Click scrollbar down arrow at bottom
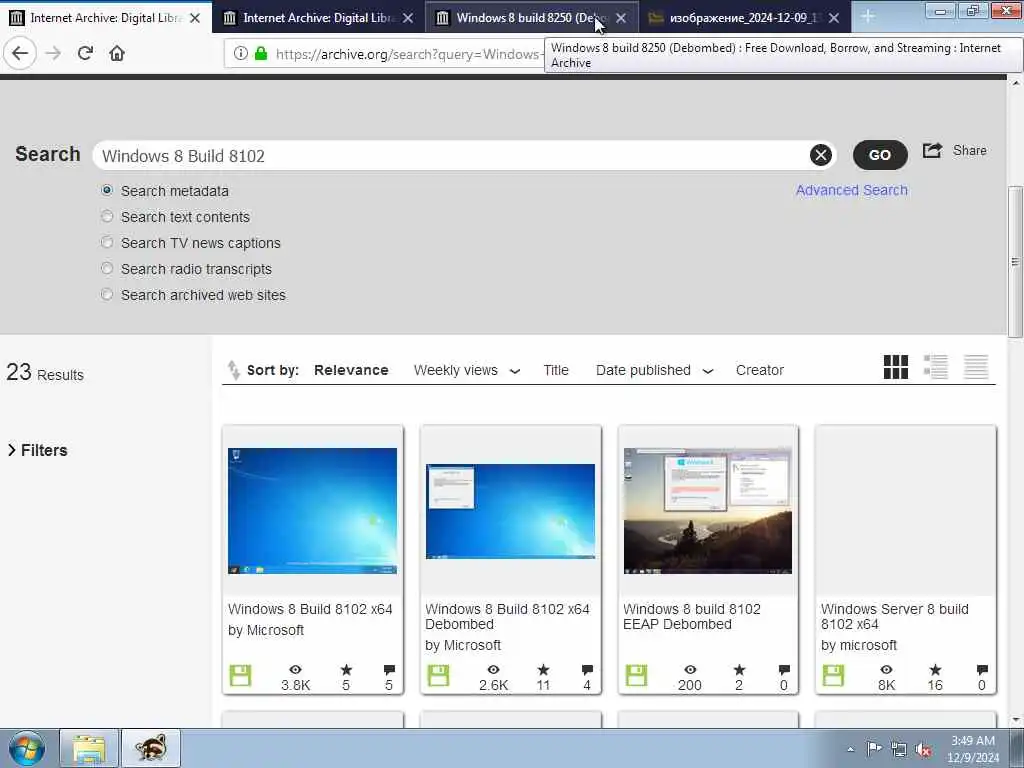This screenshot has width=1024, height=768. click(1015, 720)
